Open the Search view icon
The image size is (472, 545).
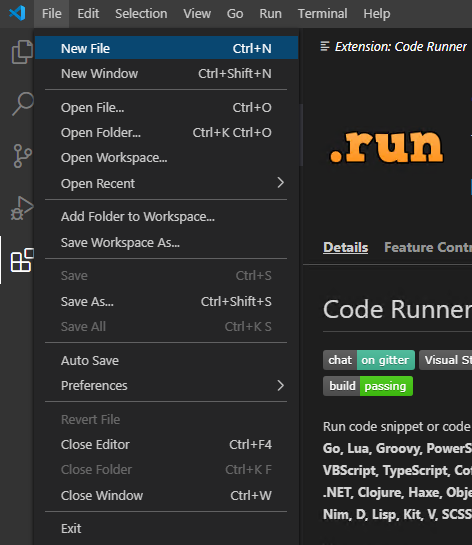tap(23, 104)
